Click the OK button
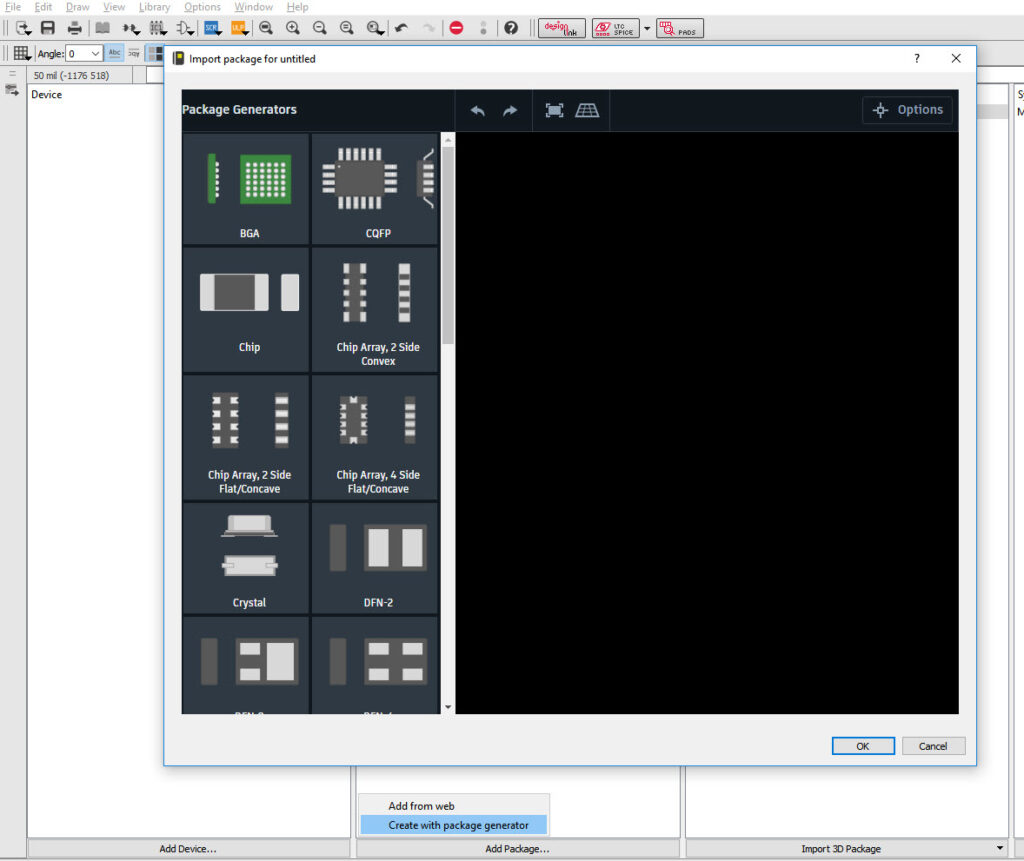 point(863,746)
